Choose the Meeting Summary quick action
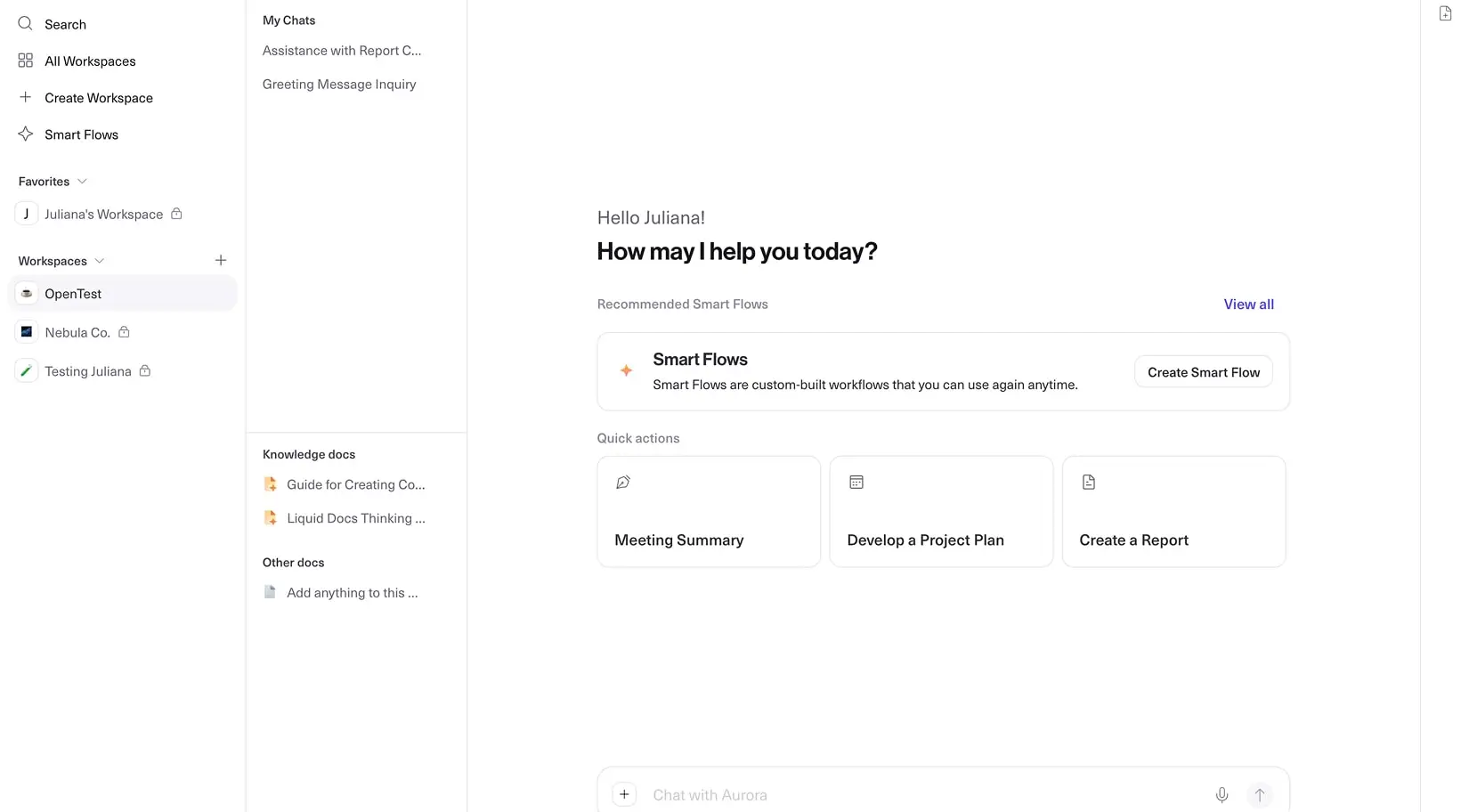The image size is (1469, 812). 709,511
